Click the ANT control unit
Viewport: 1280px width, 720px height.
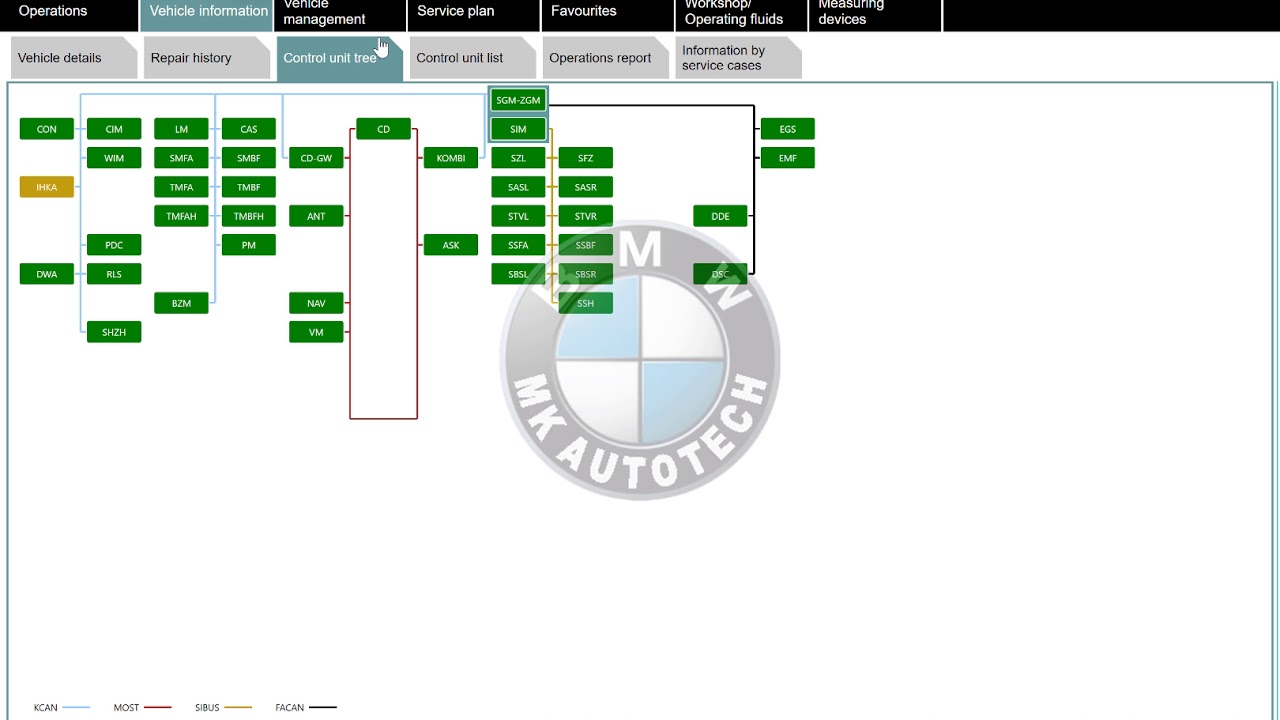pyautogui.click(x=316, y=216)
